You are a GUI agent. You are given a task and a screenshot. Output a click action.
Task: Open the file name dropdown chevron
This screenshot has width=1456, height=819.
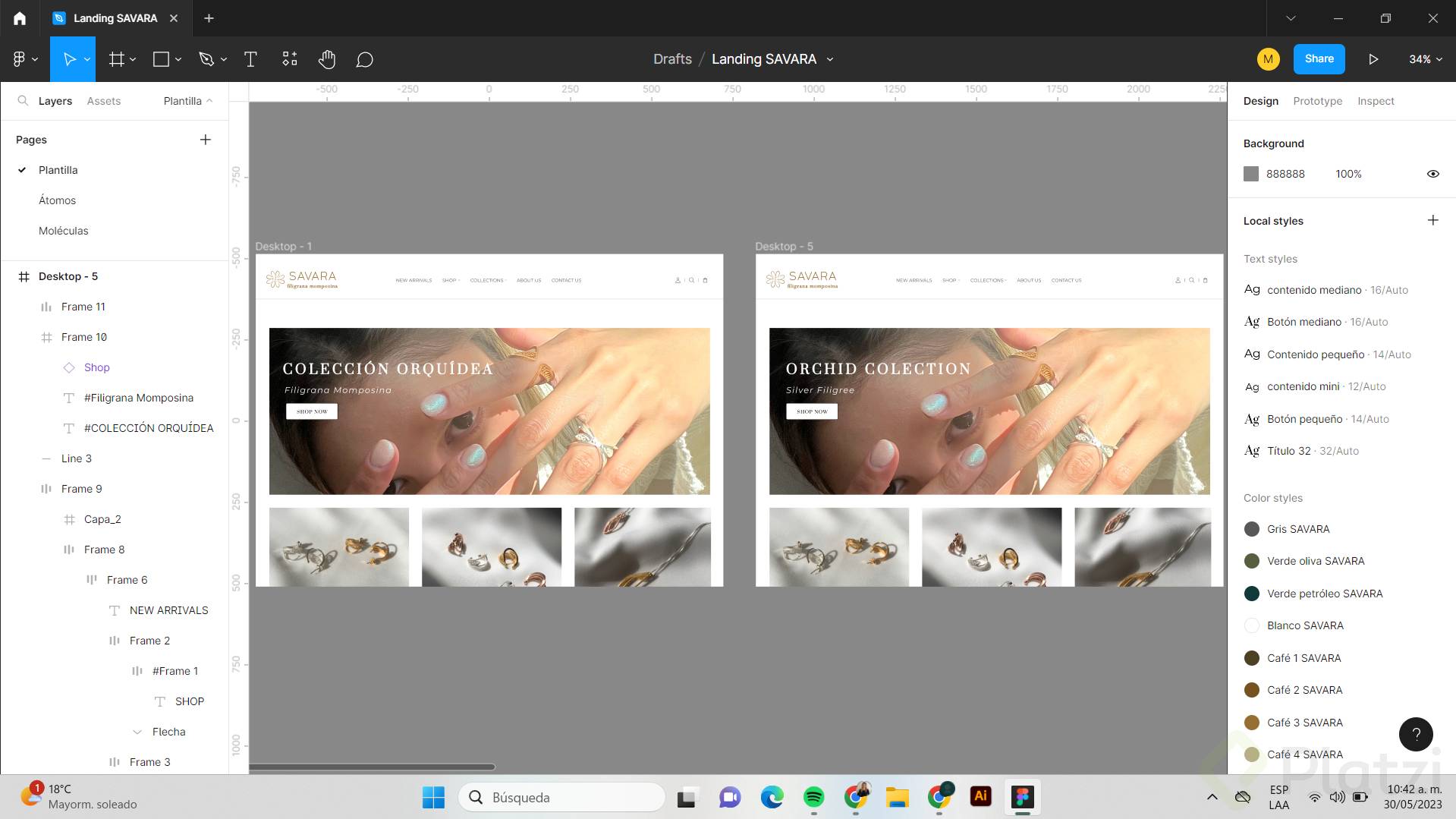pyautogui.click(x=830, y=59)
